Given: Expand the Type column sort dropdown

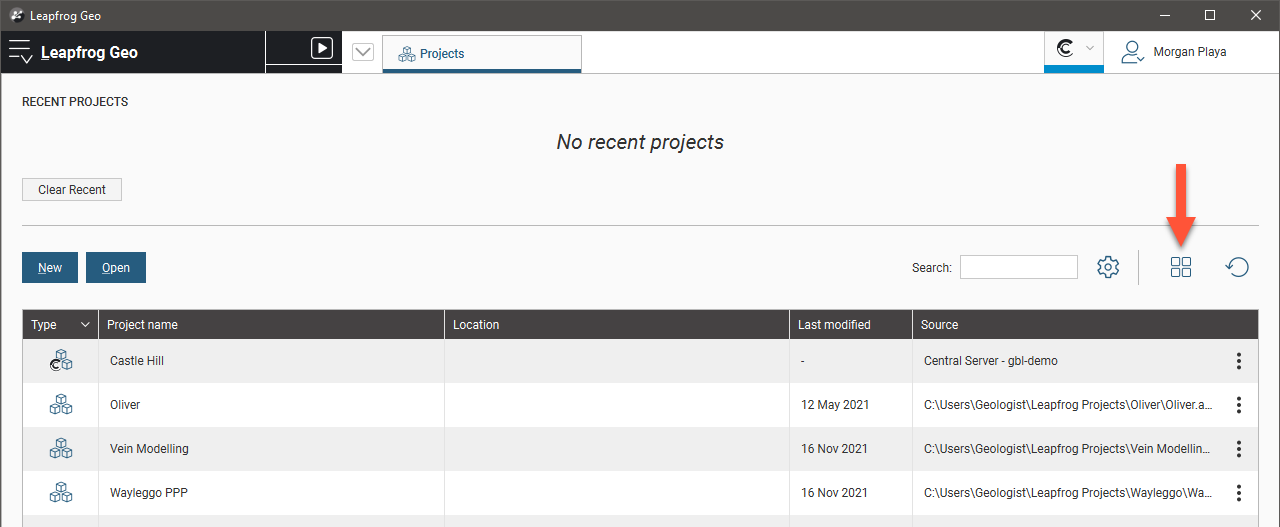Looking at the screenshot, I should [85, 325].
